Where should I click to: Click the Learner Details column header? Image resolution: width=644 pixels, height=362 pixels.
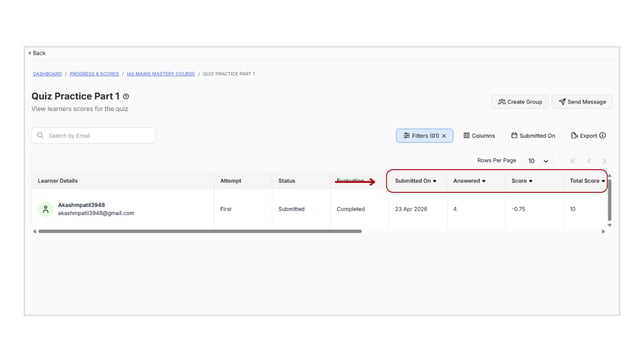tap(58, 181)
